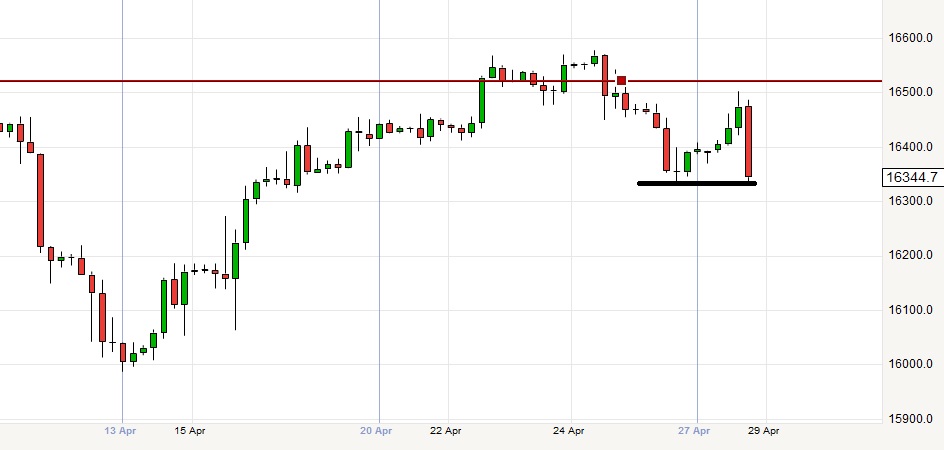Click the 16200.0 price axis label
This screenshot has height=450, width=944.
912,255
